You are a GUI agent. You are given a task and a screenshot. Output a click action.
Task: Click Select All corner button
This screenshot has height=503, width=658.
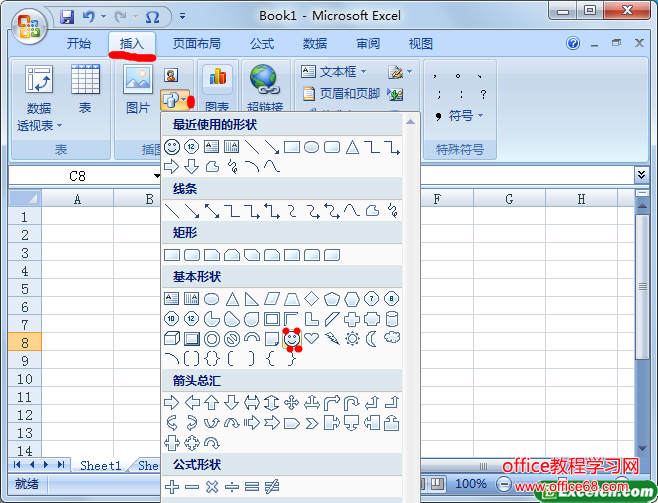tap(25, 198)
